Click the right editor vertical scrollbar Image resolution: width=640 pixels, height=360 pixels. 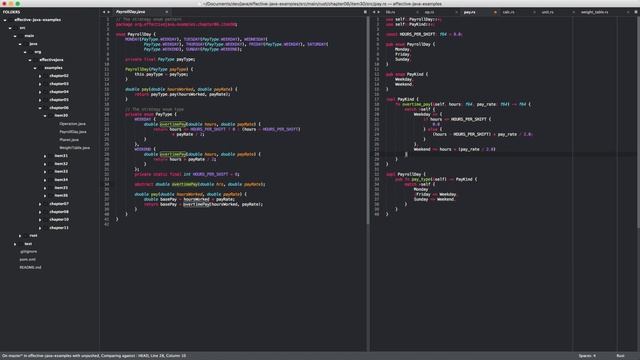pos(638,122)
